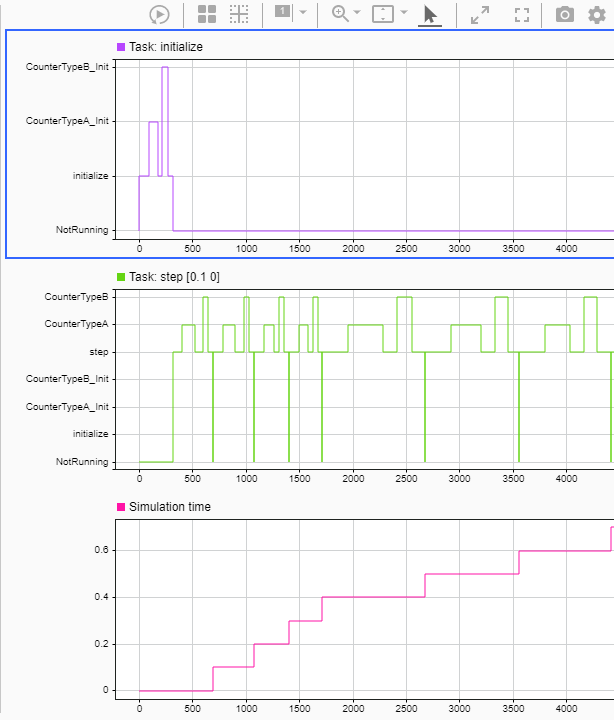Click the purple CounterTypeB_Init pulse peak
614x720 pixels.
[165, 67]
